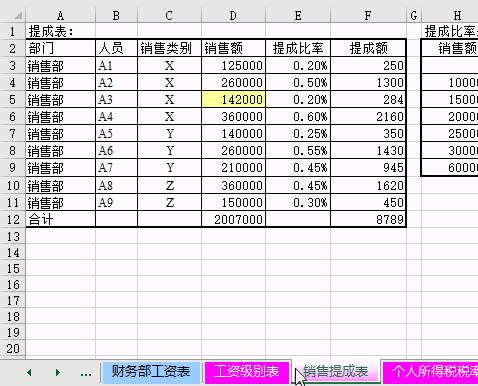The height and width of the screenshot is (386, 478).
Task: Click the 销售额 header cell in column D
Action: click(233, 48)
